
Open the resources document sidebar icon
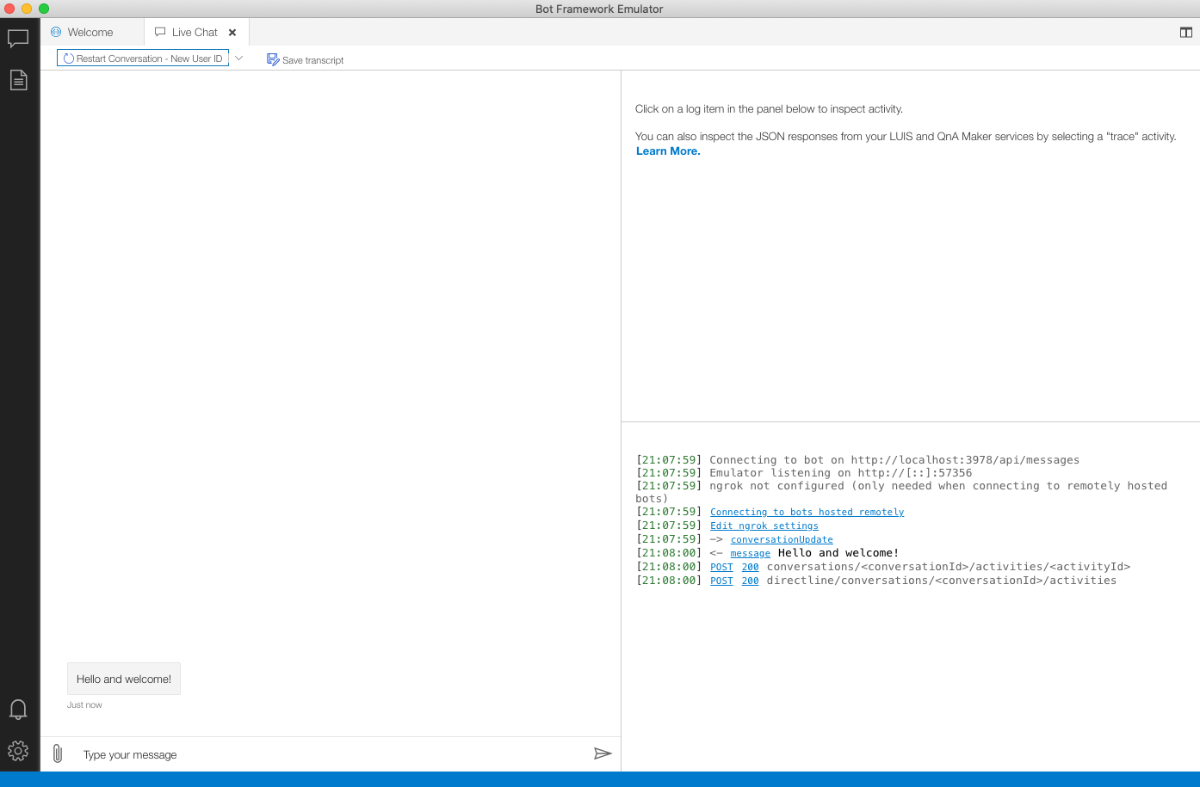pos(18,80)
